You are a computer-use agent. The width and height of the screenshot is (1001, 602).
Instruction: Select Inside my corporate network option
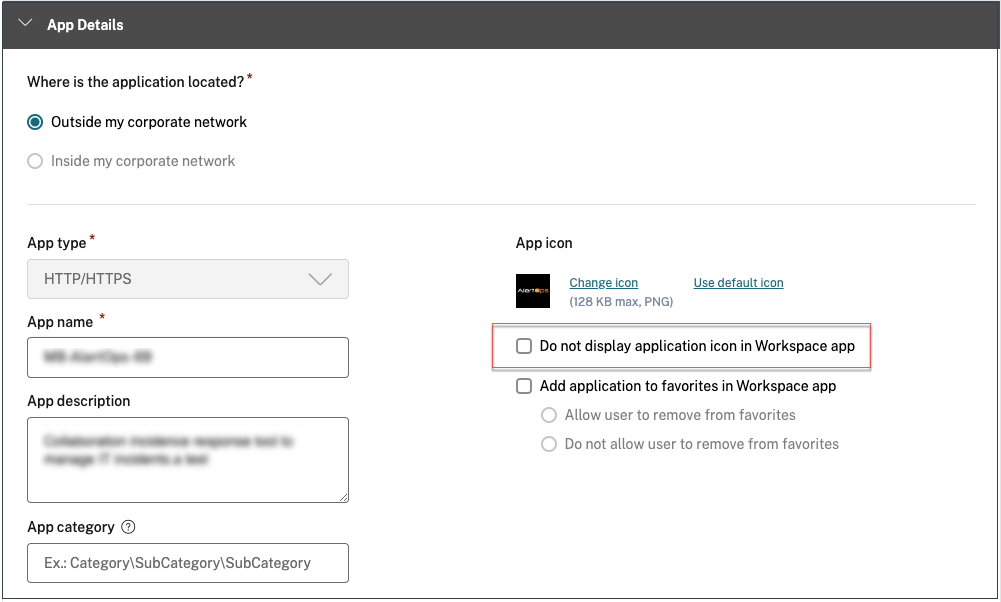pyautogui.click(x=36, y=160)
